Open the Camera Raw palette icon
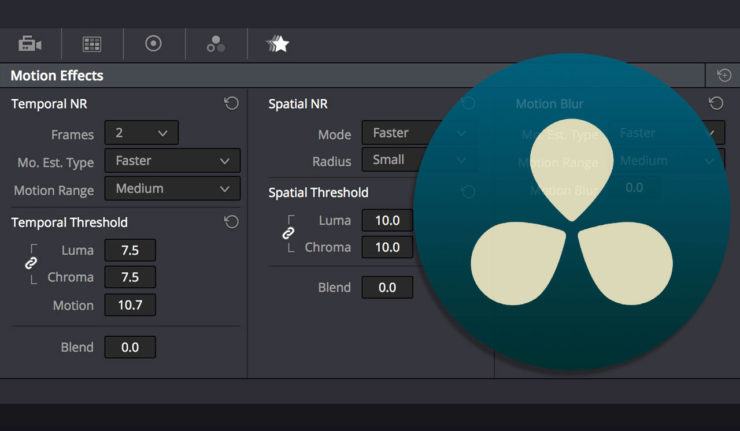Screen dimensions: 740x431 30,44
